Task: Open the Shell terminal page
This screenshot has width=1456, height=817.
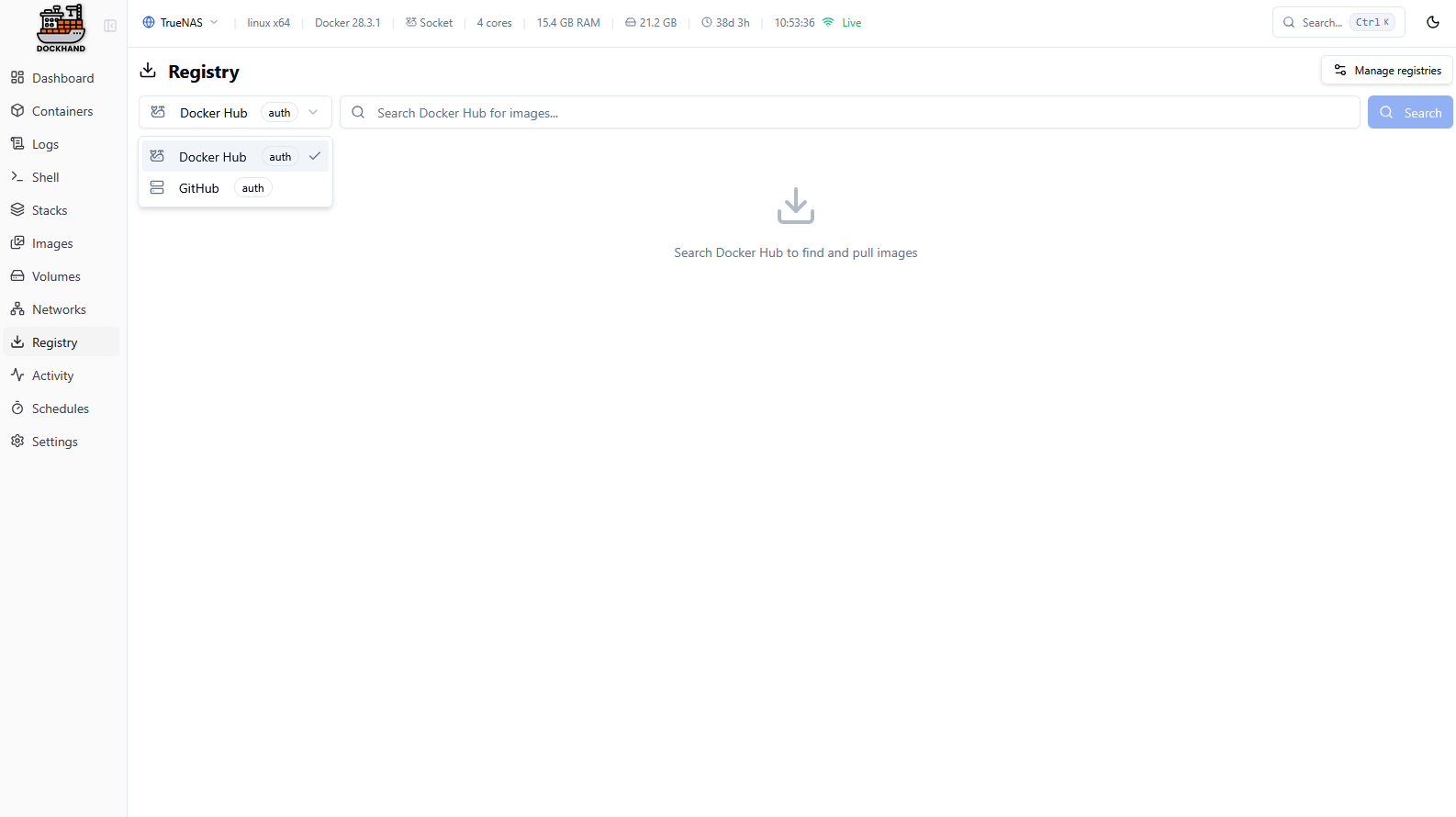Action: [x=45, y=177]
